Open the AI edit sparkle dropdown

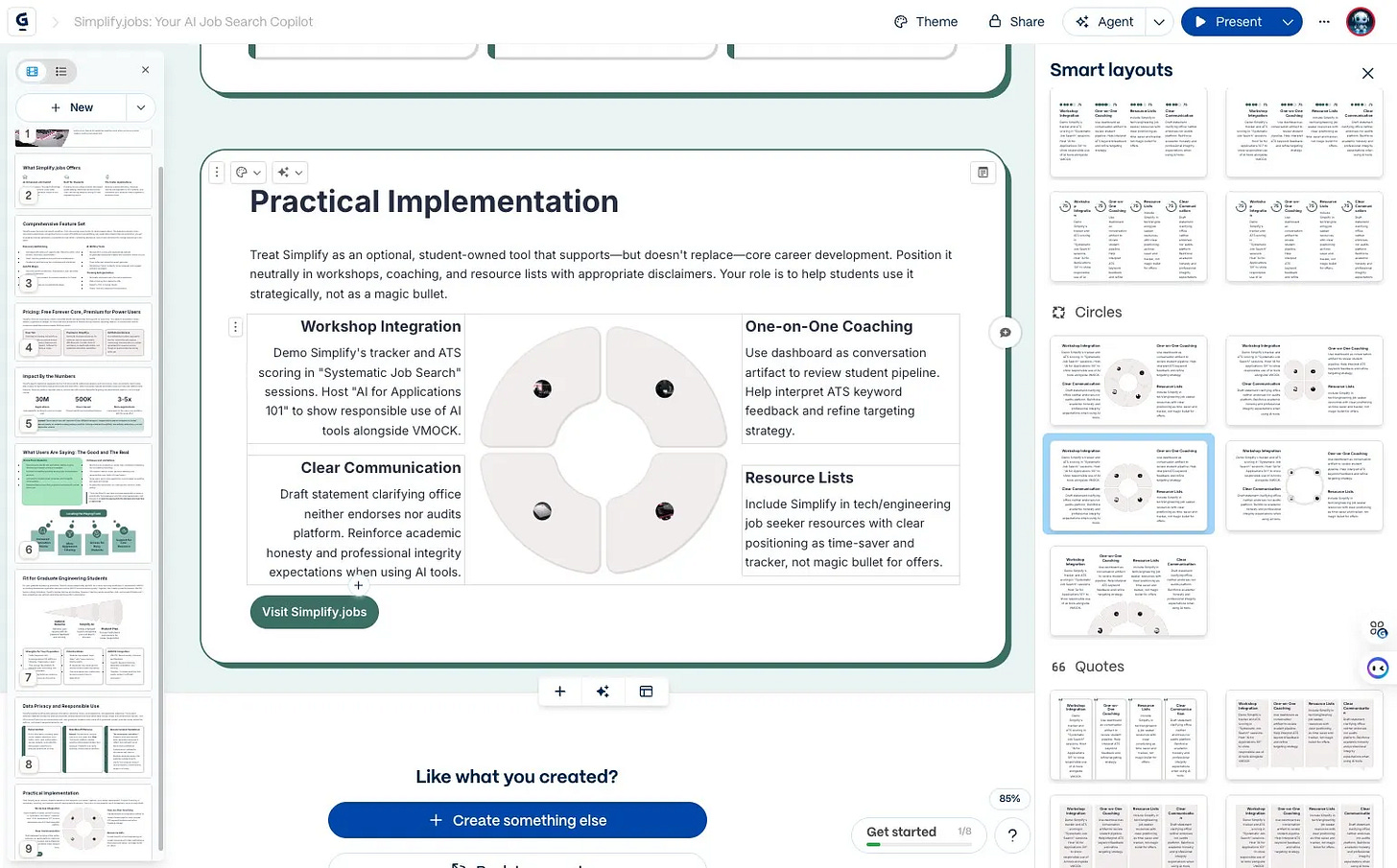tap(289, 172)
